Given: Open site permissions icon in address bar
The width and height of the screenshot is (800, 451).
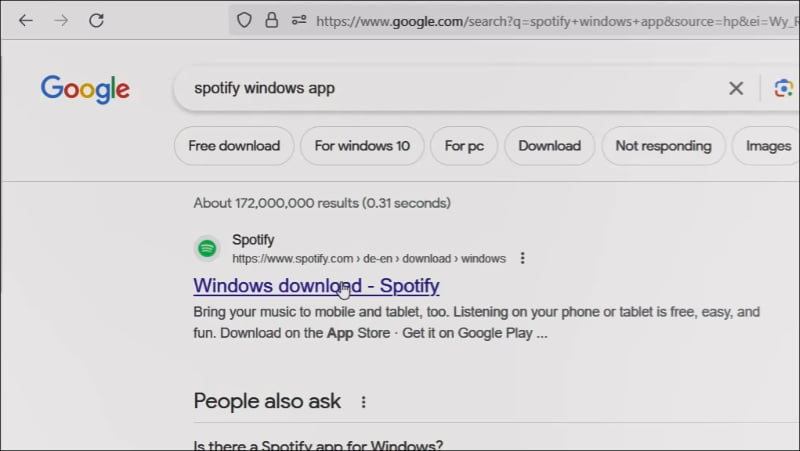Looking at the screenshot, I should pos(299,21).
